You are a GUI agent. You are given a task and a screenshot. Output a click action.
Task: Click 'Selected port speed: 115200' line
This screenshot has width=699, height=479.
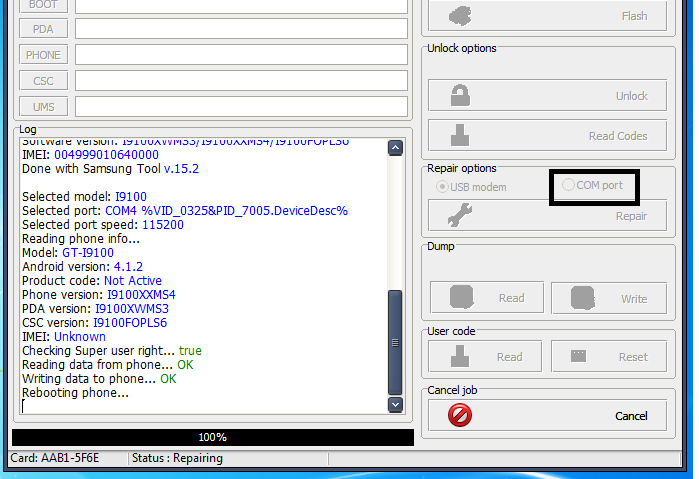click(103, 225)
